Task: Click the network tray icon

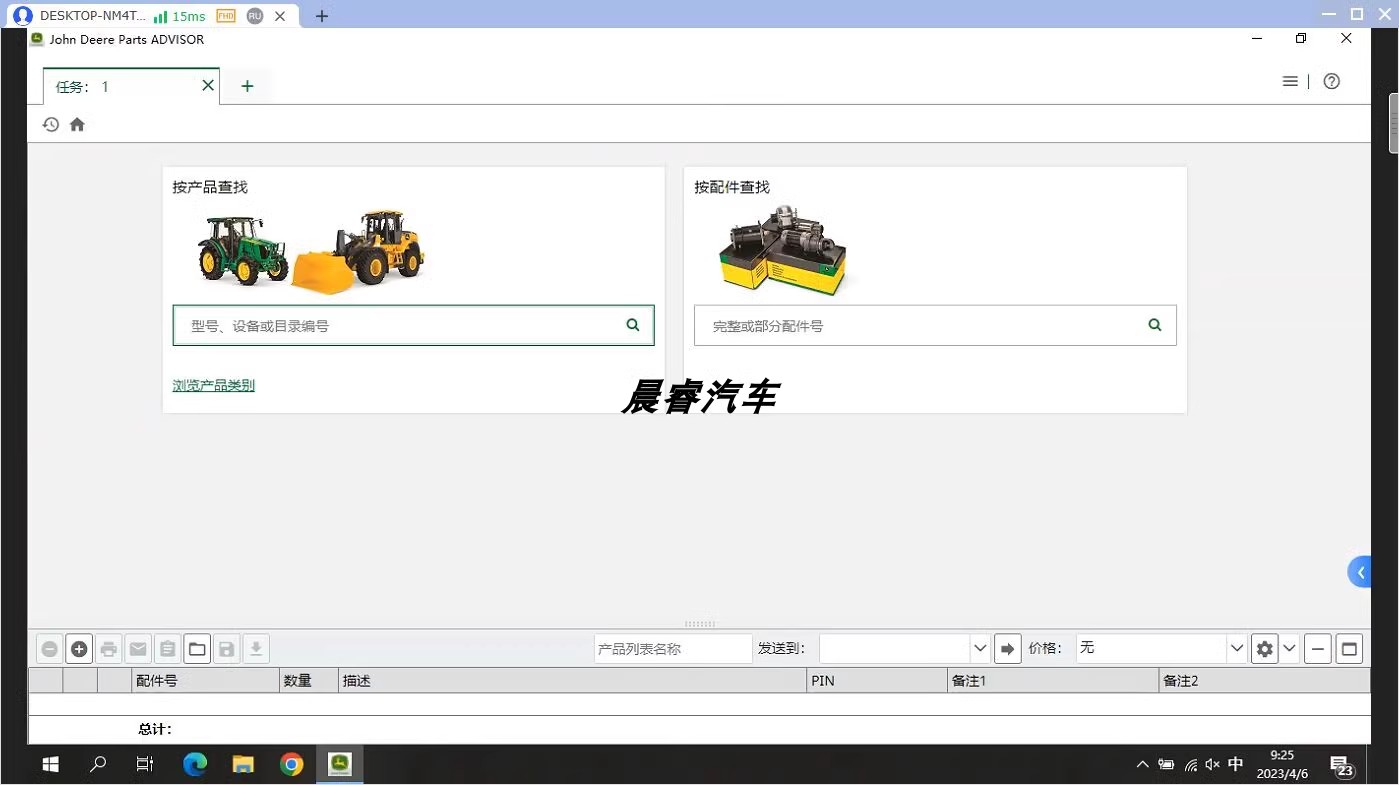Action: click(x=1190, y=765)
